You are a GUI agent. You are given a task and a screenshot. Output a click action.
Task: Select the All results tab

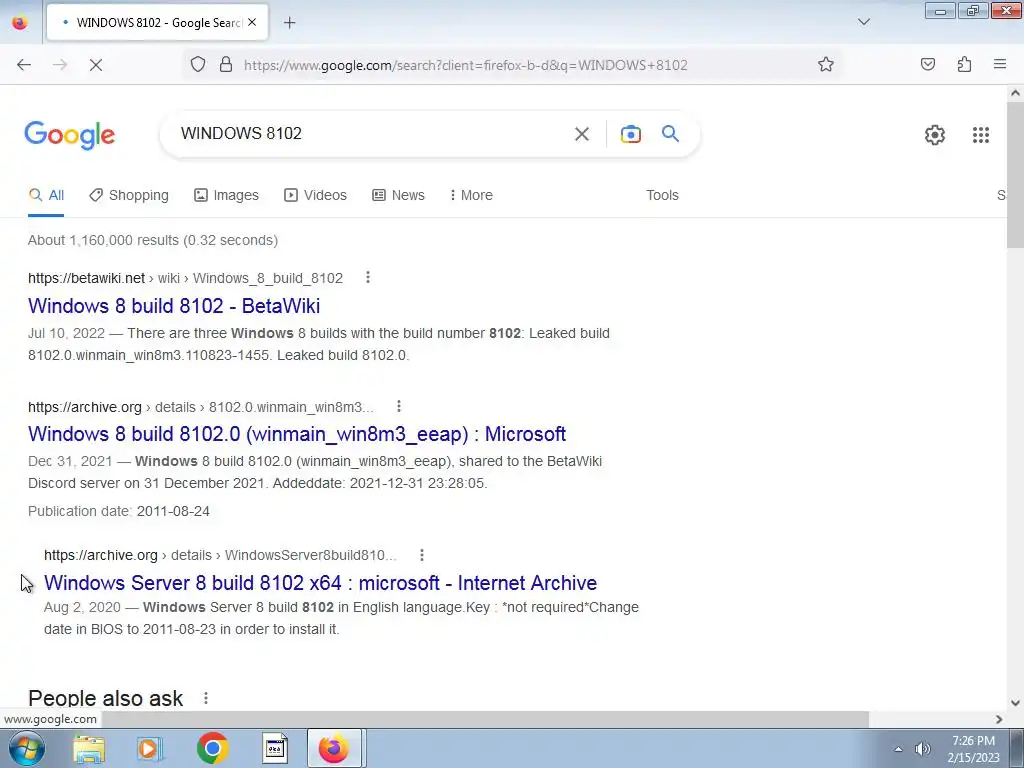pos(46,195)
